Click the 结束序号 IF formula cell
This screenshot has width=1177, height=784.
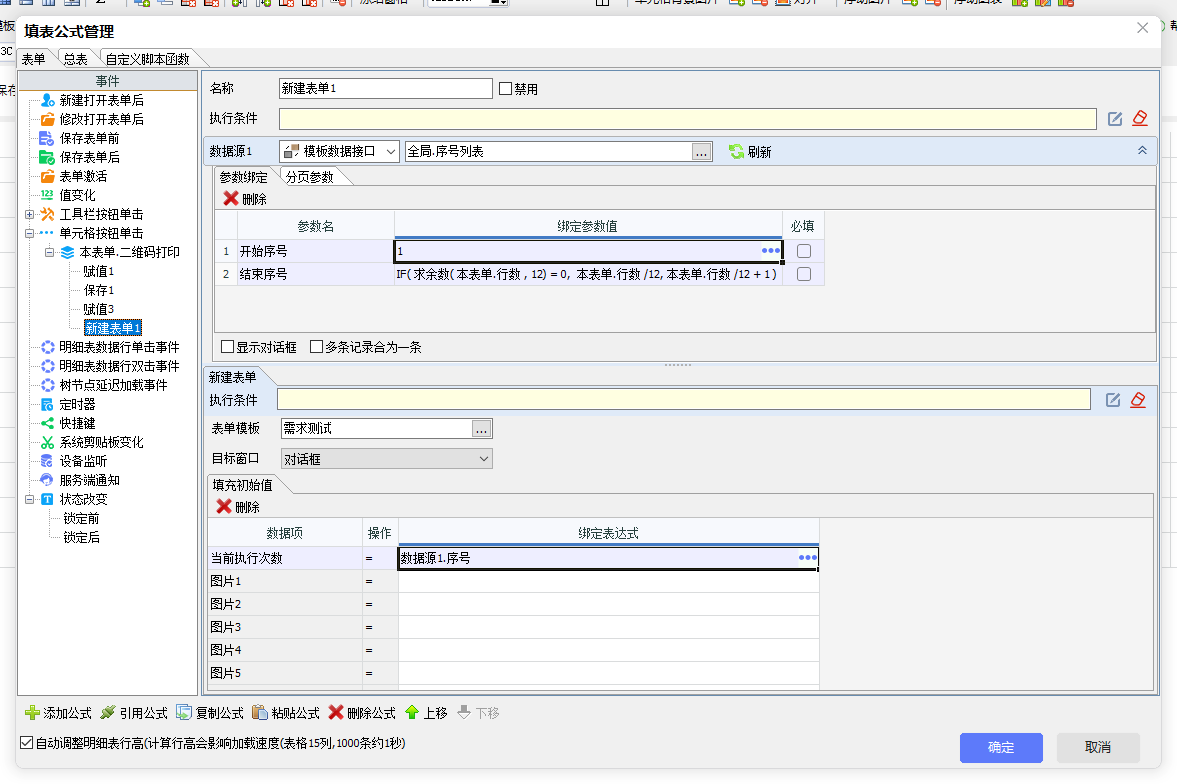coord(588,274)
